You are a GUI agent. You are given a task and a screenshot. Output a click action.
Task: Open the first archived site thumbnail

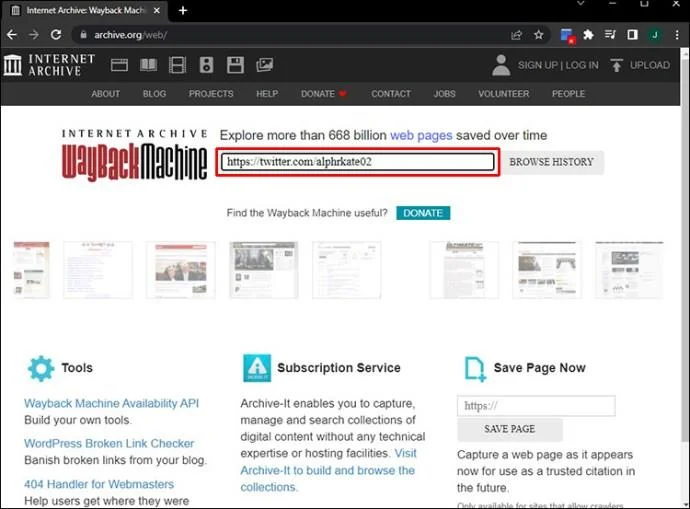point(31,270)
